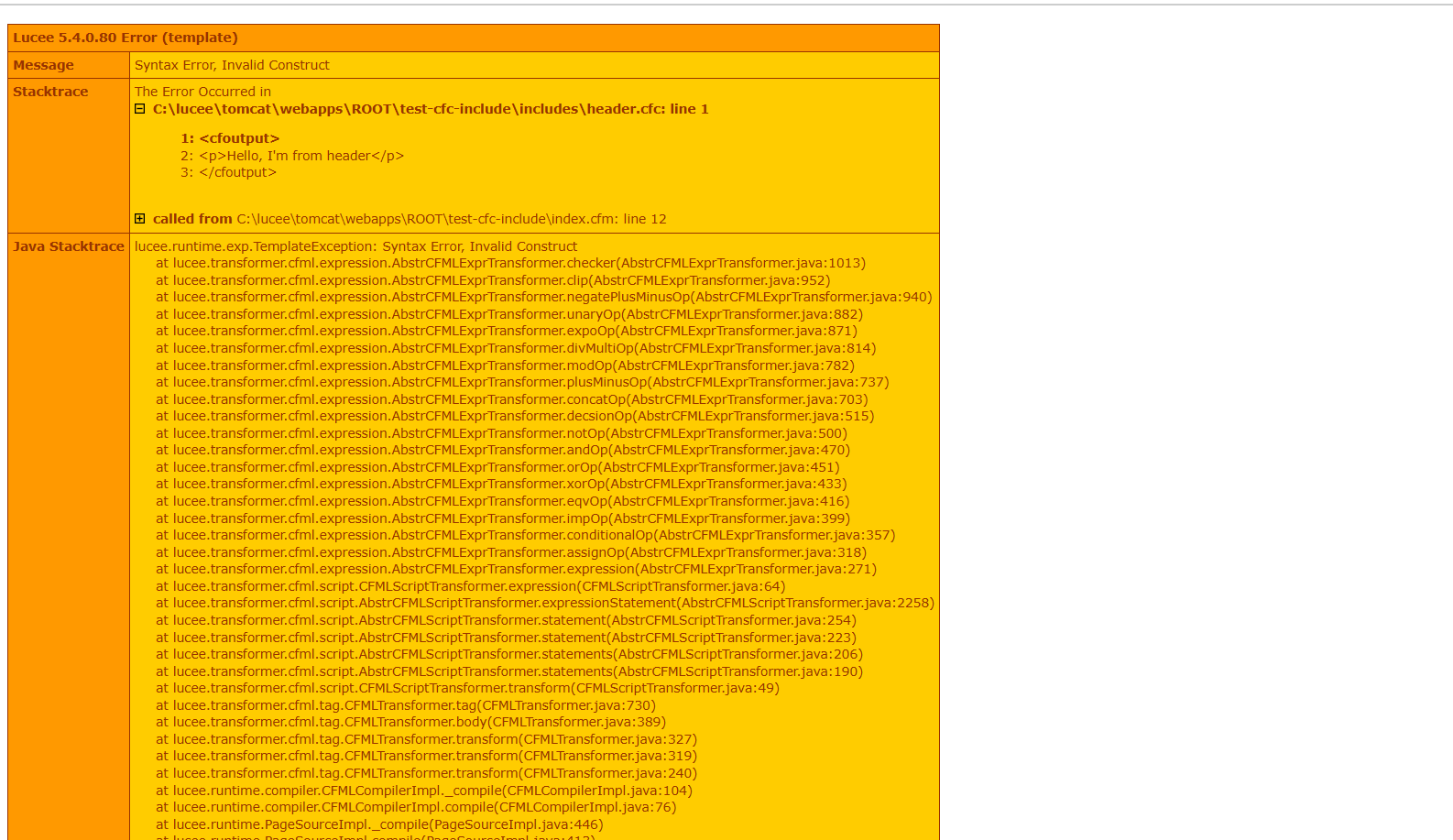Click the 'AbstrCFMLExprTransformer.expression' java:271 line
This screenshot has width=1453, height=840.
click(x=517, y=569)
